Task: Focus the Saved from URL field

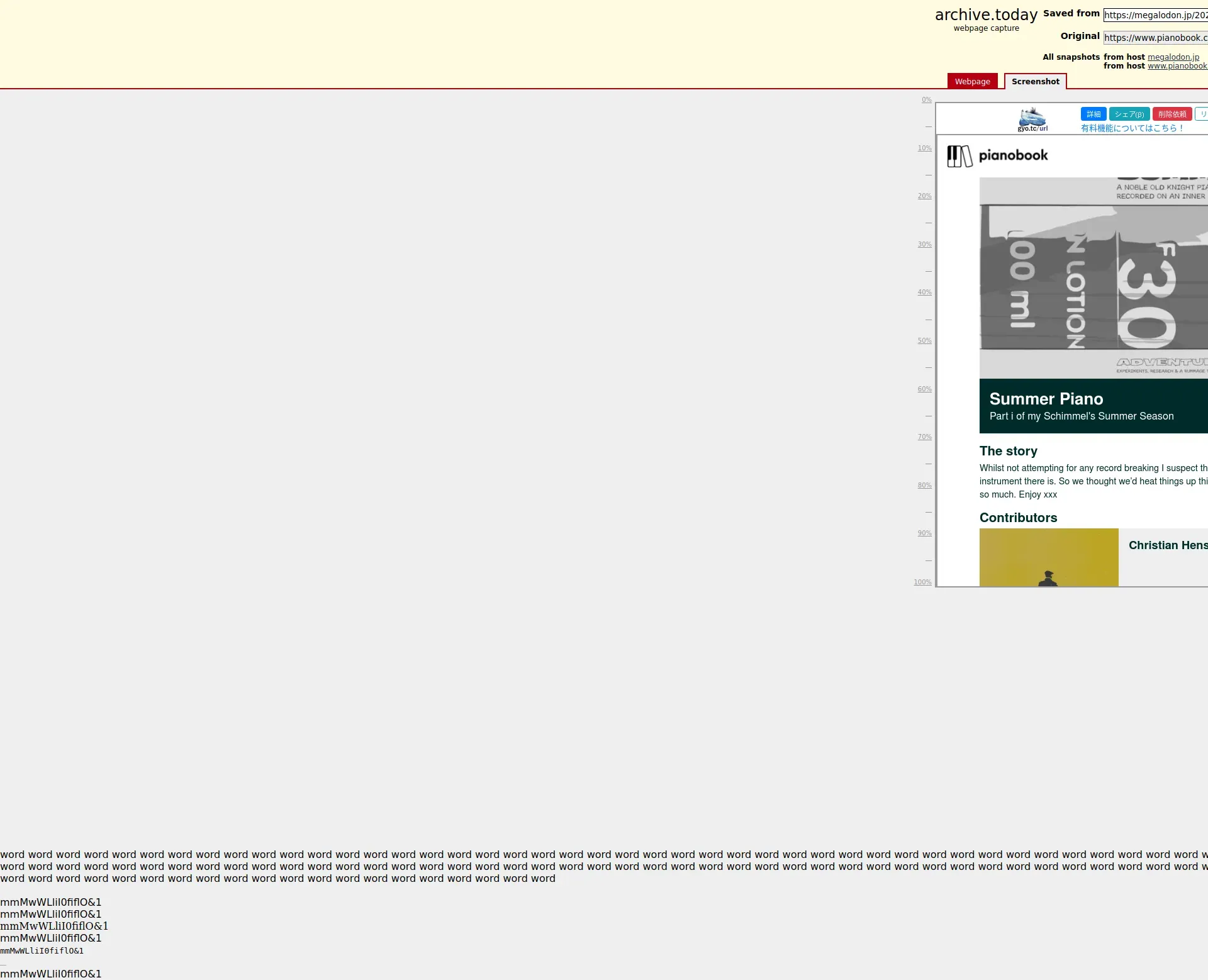Action: tap(1155, 15)
